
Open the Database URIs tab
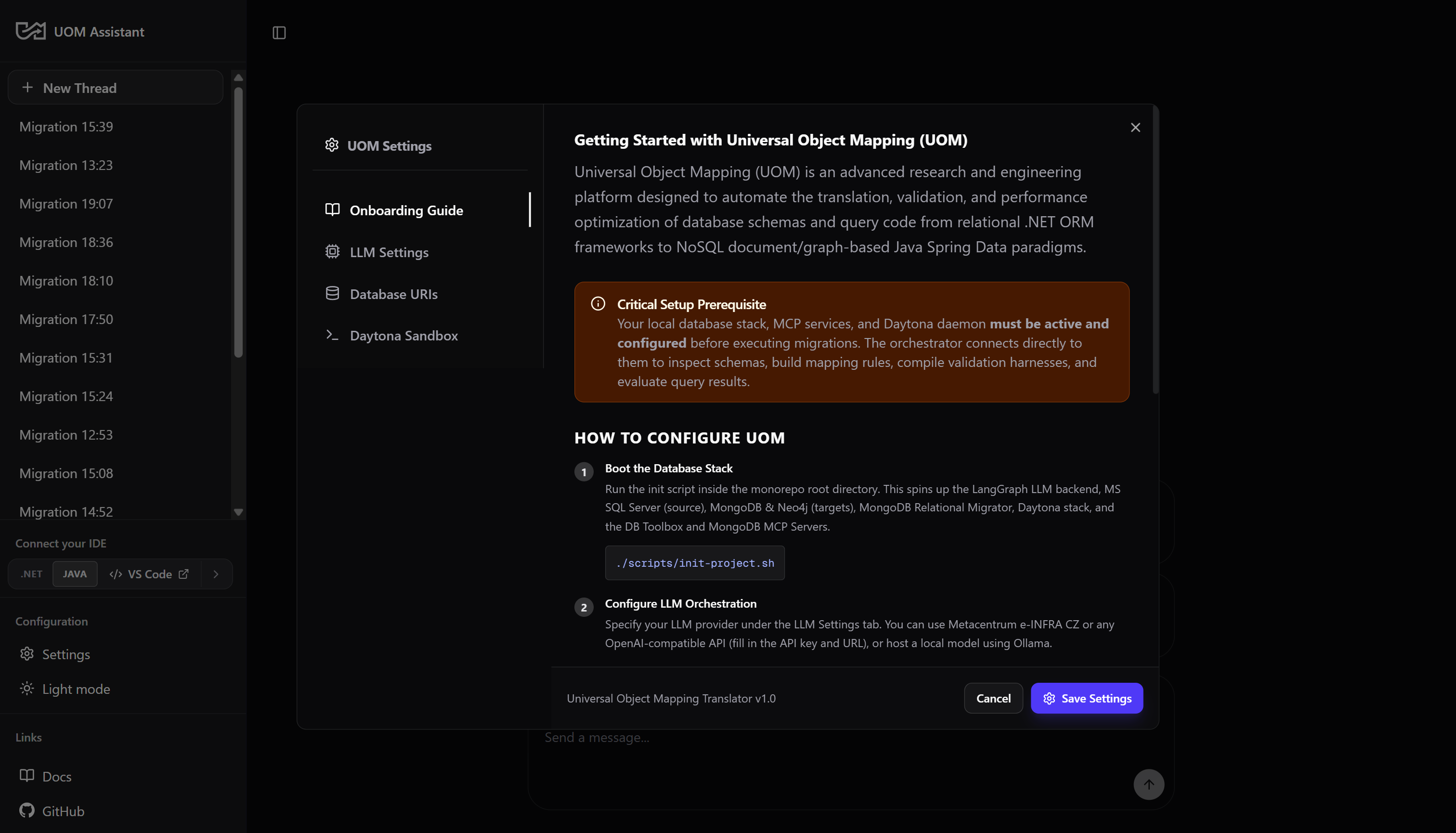[x=422, y=294]
